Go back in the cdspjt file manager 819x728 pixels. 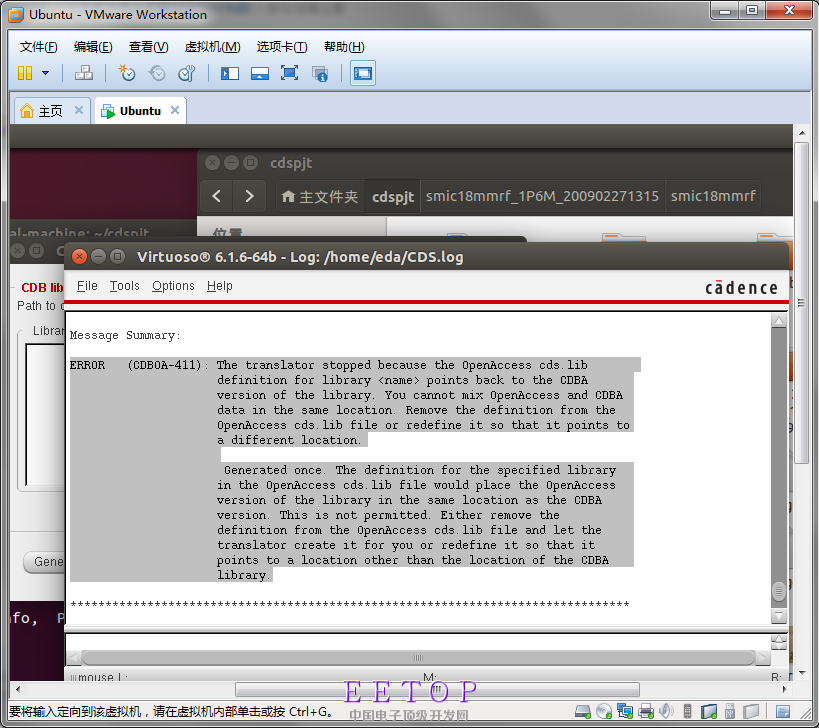coord(217,196)
